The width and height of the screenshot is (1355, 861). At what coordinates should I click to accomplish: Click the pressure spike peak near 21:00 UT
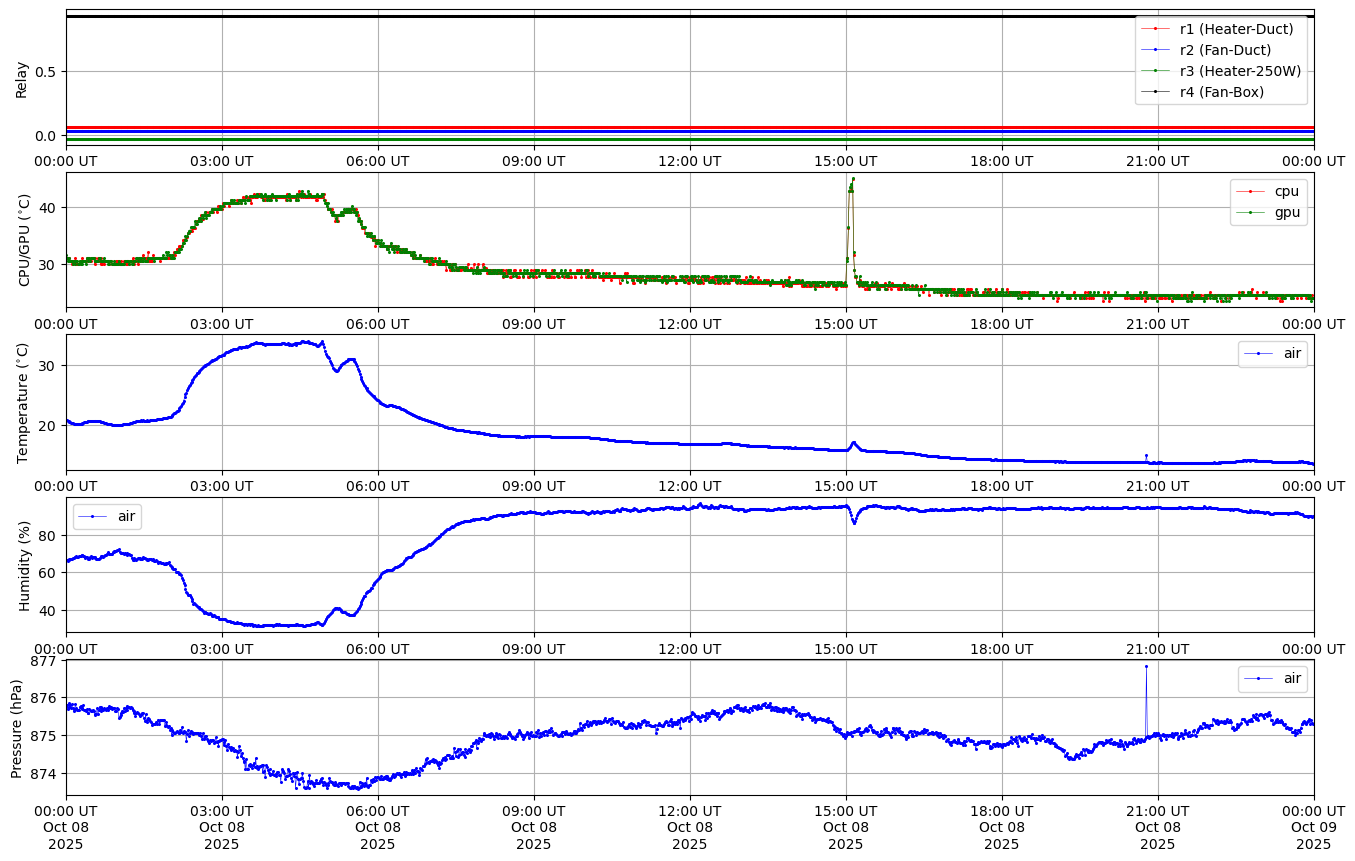point(1146,666)
